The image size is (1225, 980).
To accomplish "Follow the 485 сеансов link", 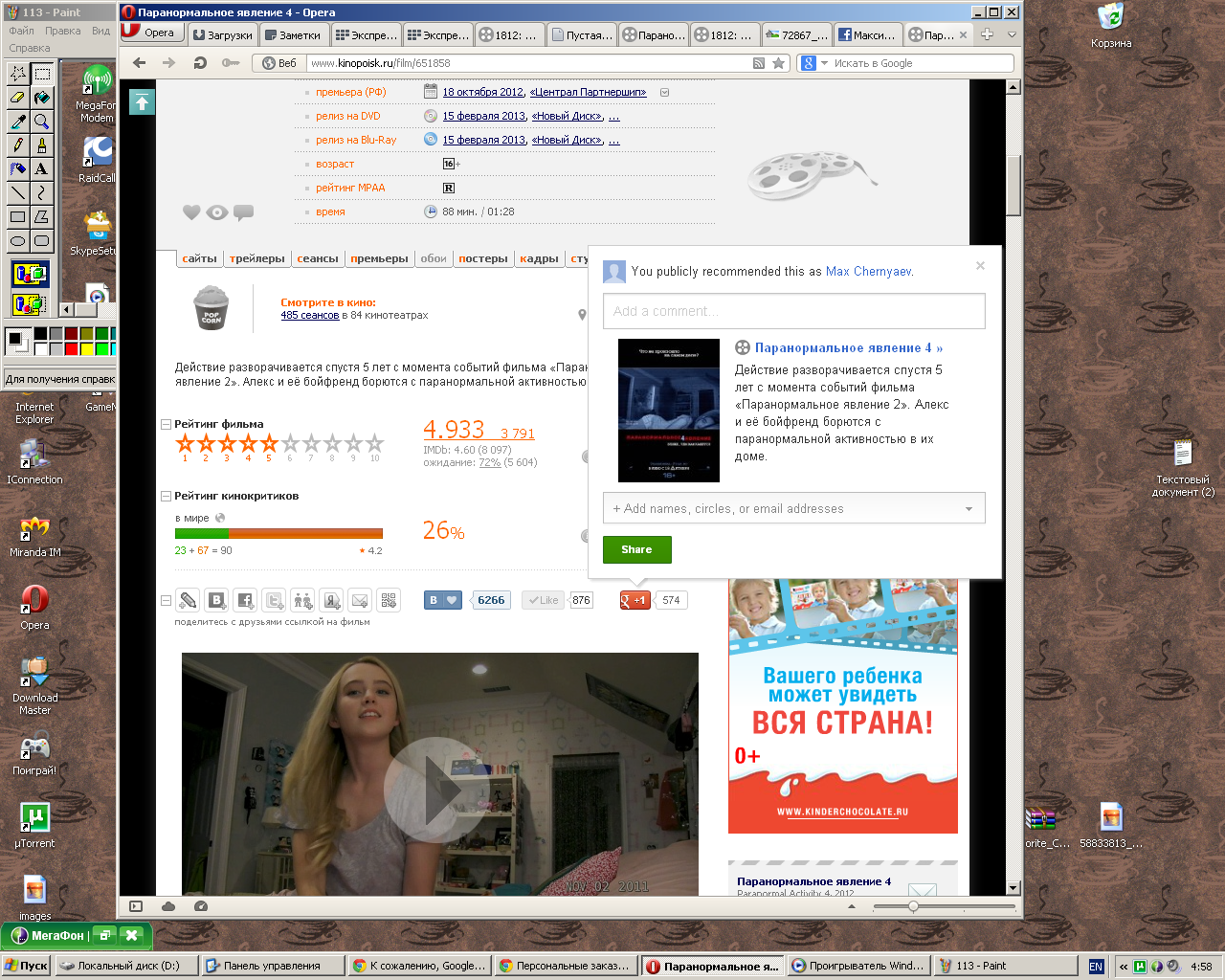I will (309, 315).
